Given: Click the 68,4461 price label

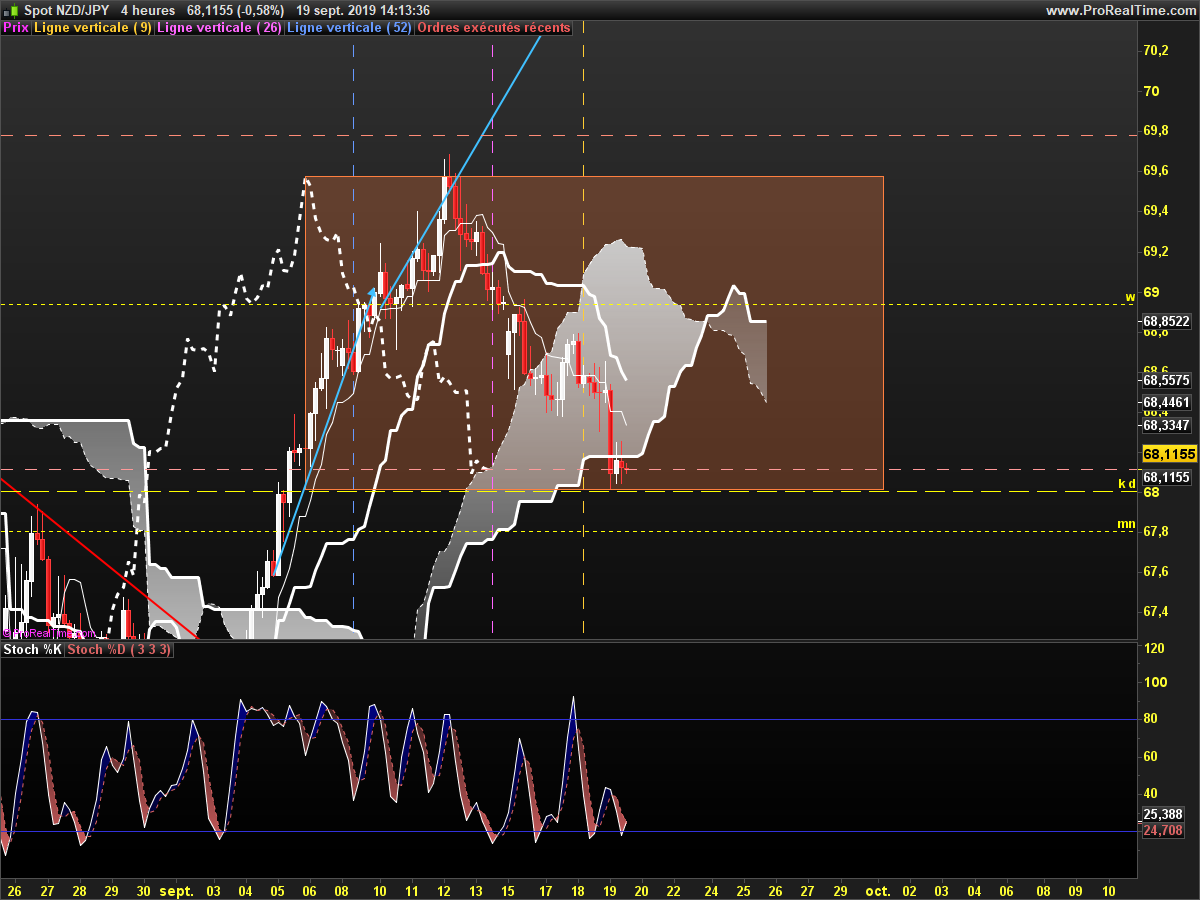Looking at the screenshot, I should 1166,403.
